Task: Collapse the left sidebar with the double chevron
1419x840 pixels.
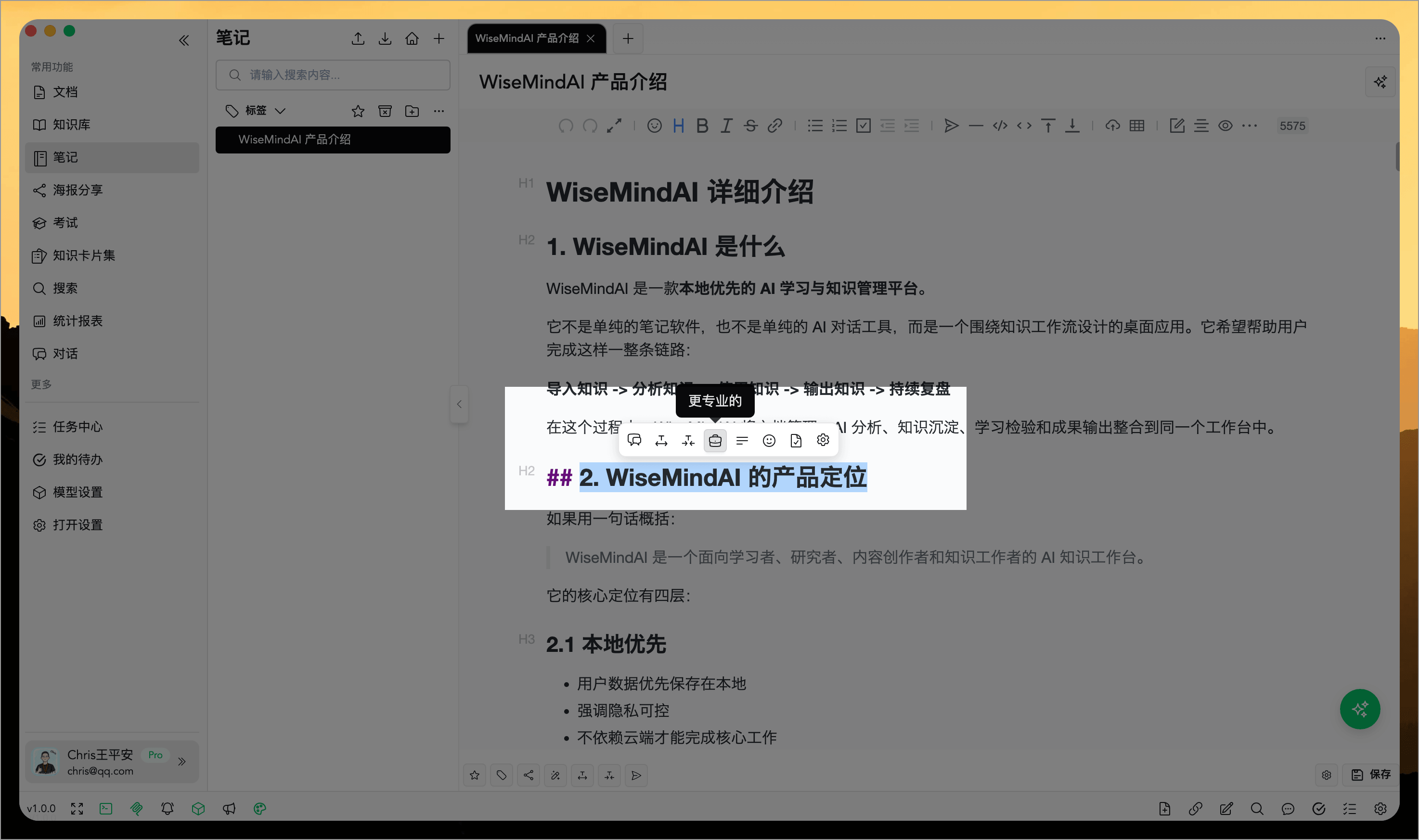Action: 184,40
